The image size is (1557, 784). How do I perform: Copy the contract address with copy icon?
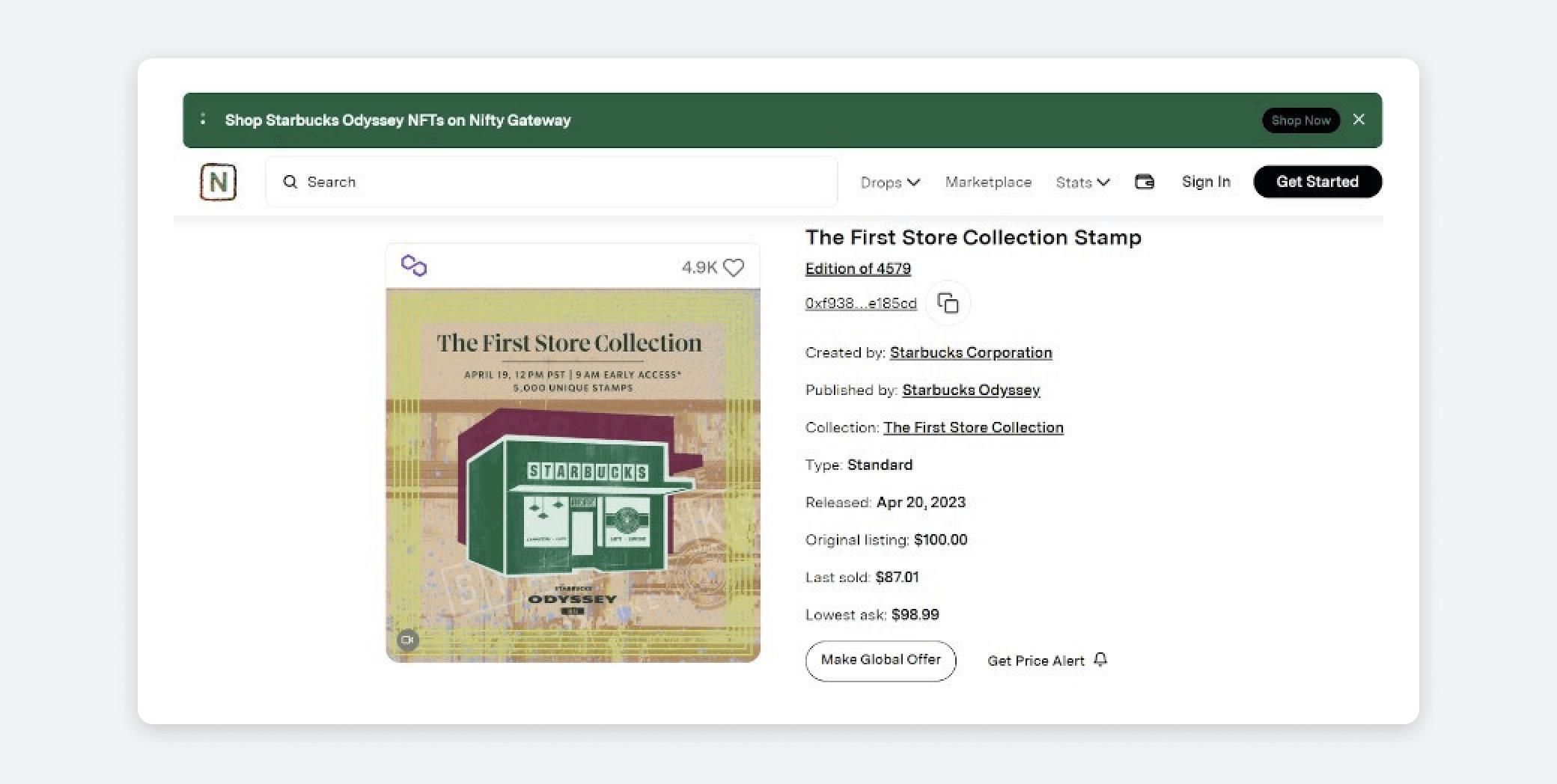click(948, 303)
